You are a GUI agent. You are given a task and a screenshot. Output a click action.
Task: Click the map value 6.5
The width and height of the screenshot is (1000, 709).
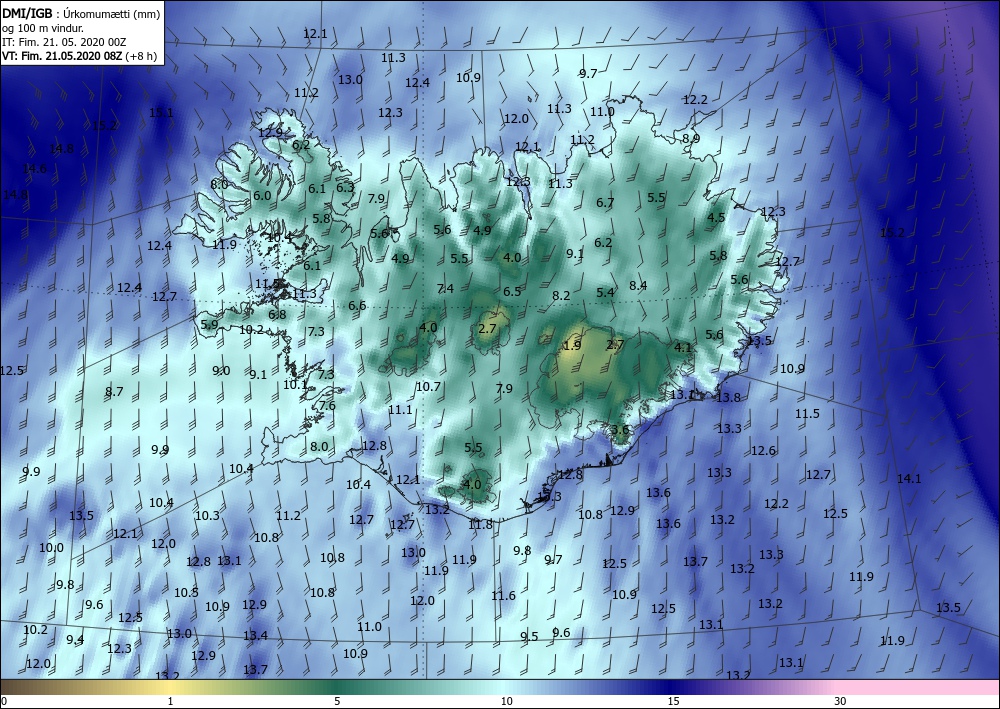point(512,292)
